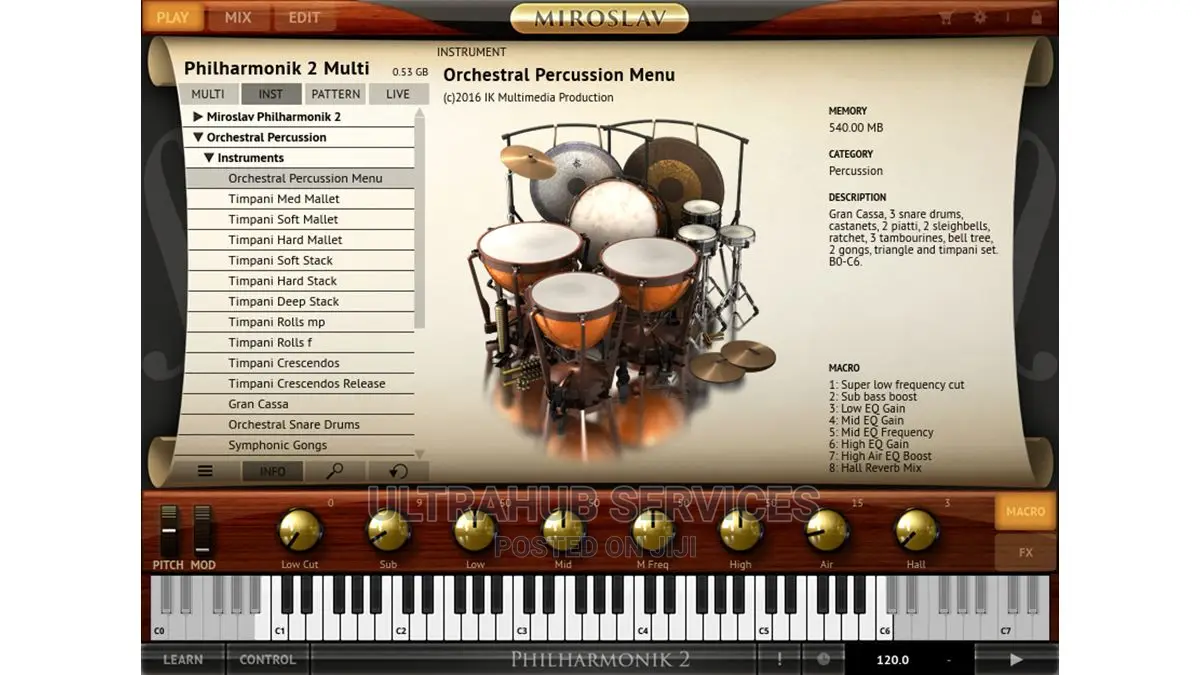Viewport: 1200px width, 675px height.
Task: Select Timpani Rolls f
Action: coord(300,342)
